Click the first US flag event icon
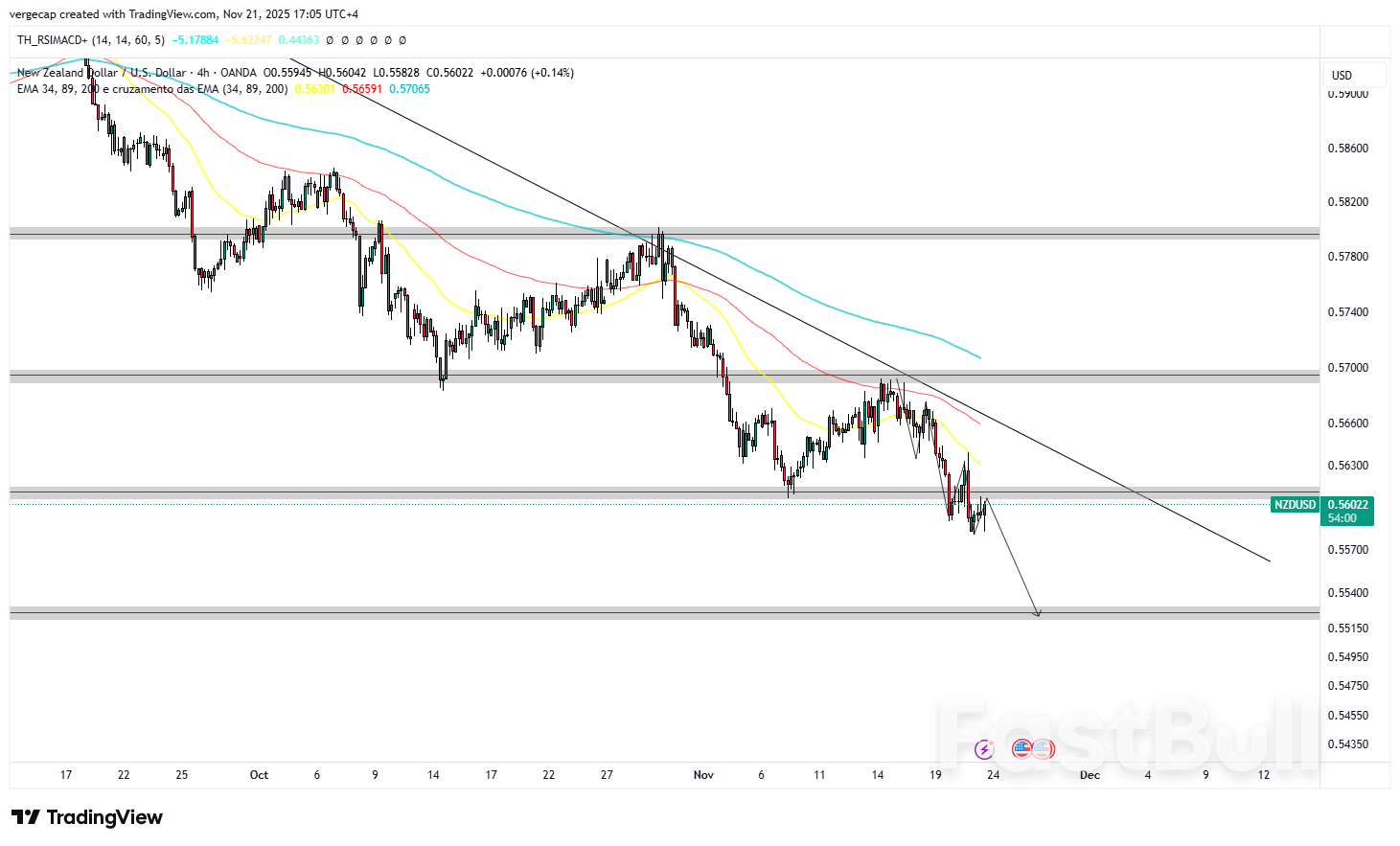This screenshot has width=1400, height=846. coord(1021,748)
